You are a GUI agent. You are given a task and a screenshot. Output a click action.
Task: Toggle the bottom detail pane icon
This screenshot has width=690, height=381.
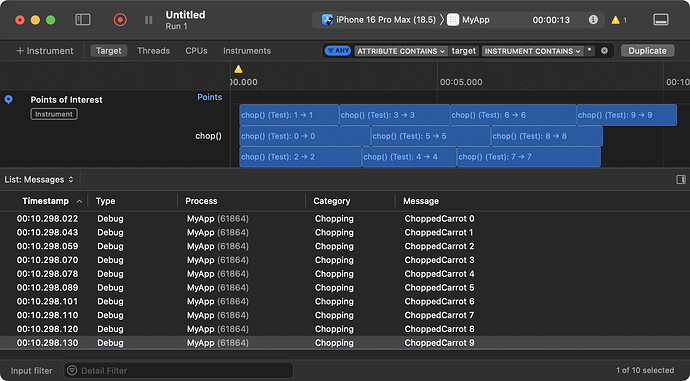pyautogui.click(x=661, y=20)
